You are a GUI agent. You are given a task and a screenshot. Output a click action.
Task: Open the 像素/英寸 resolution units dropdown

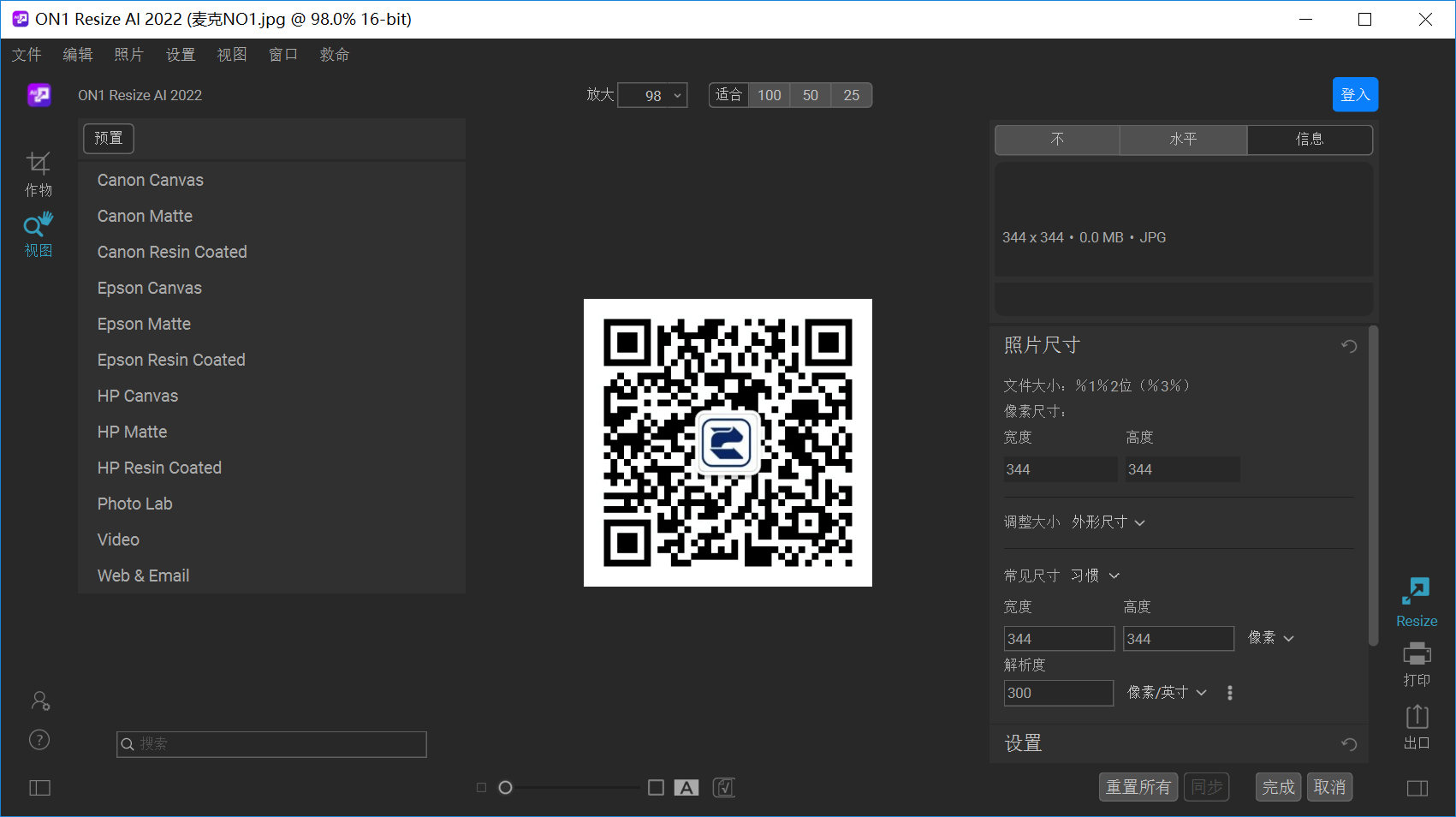click(x=1167, y=693)
